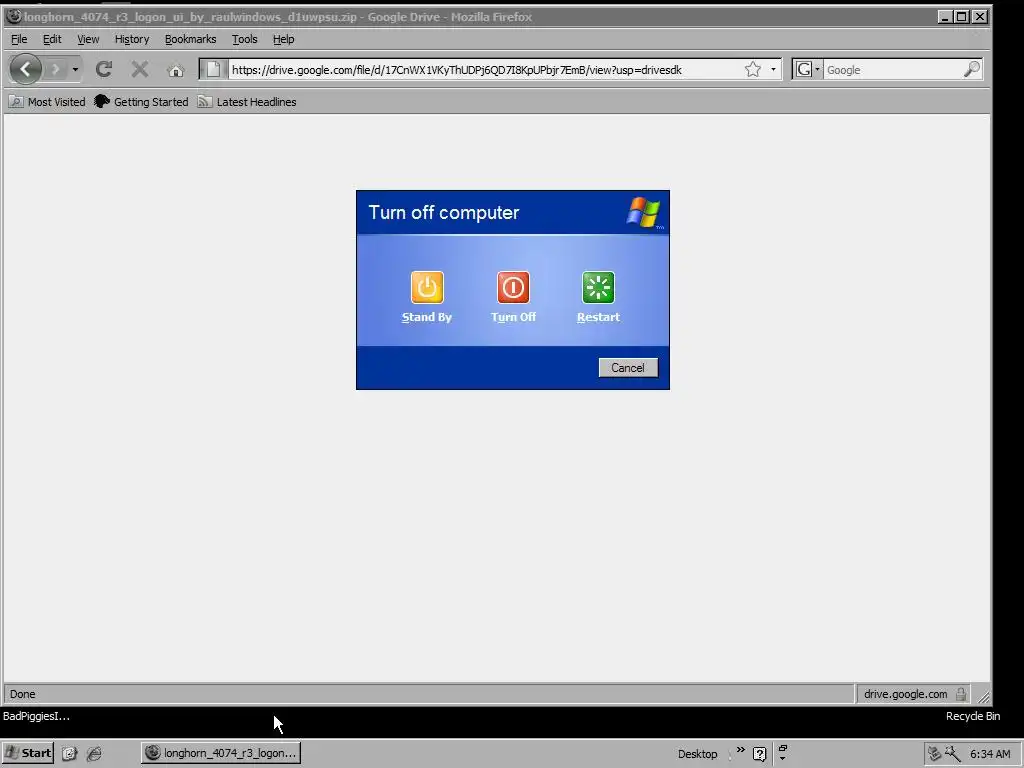Click the Stand By power icon
The width and height of the screenshot is (1024, 768).
tap(427, 287)
